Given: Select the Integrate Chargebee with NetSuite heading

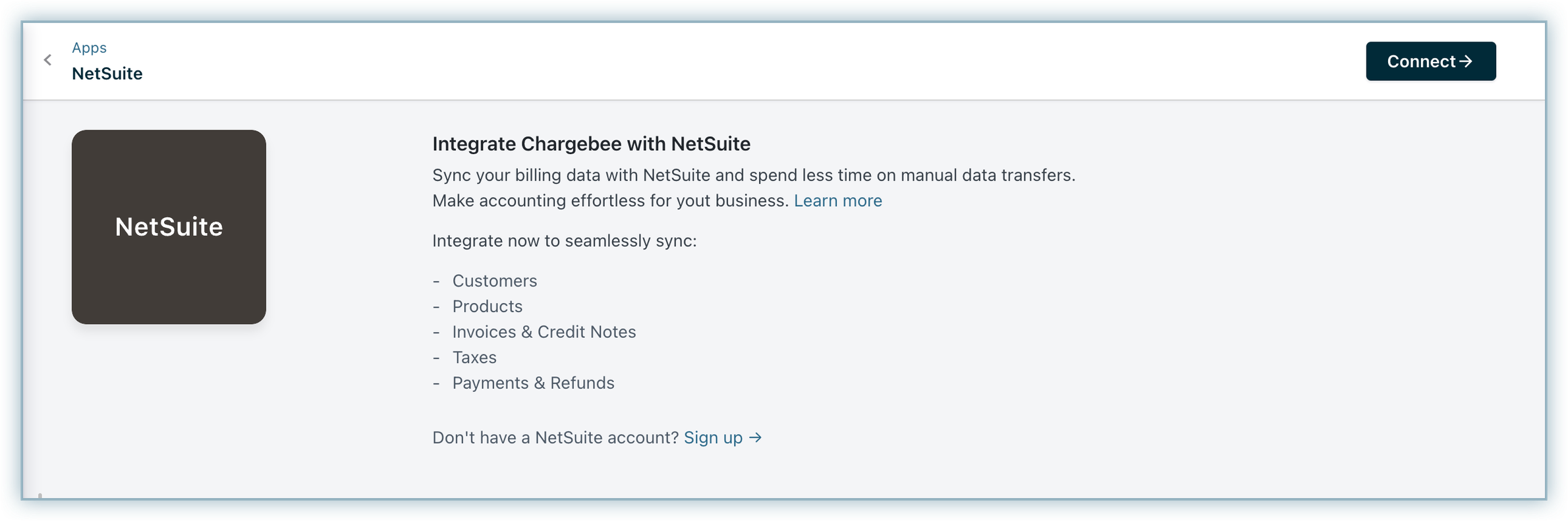Looking at the screenshot, I should (x=591, y=144).
